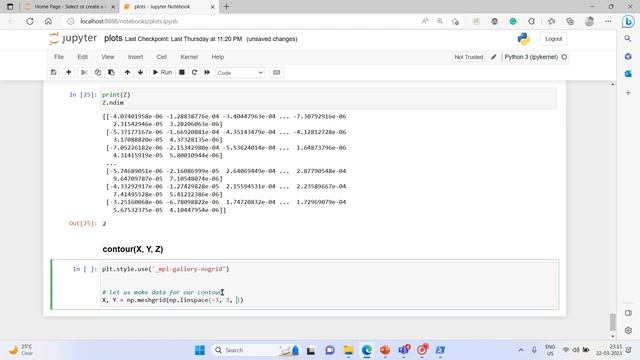Open a new browser tab

tap(226, 7)
